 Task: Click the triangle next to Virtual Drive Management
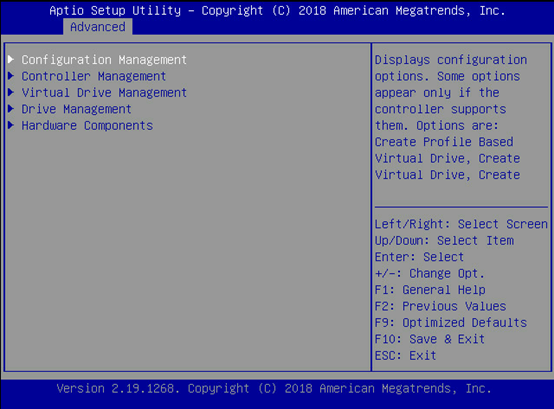(x=11, y=92)
